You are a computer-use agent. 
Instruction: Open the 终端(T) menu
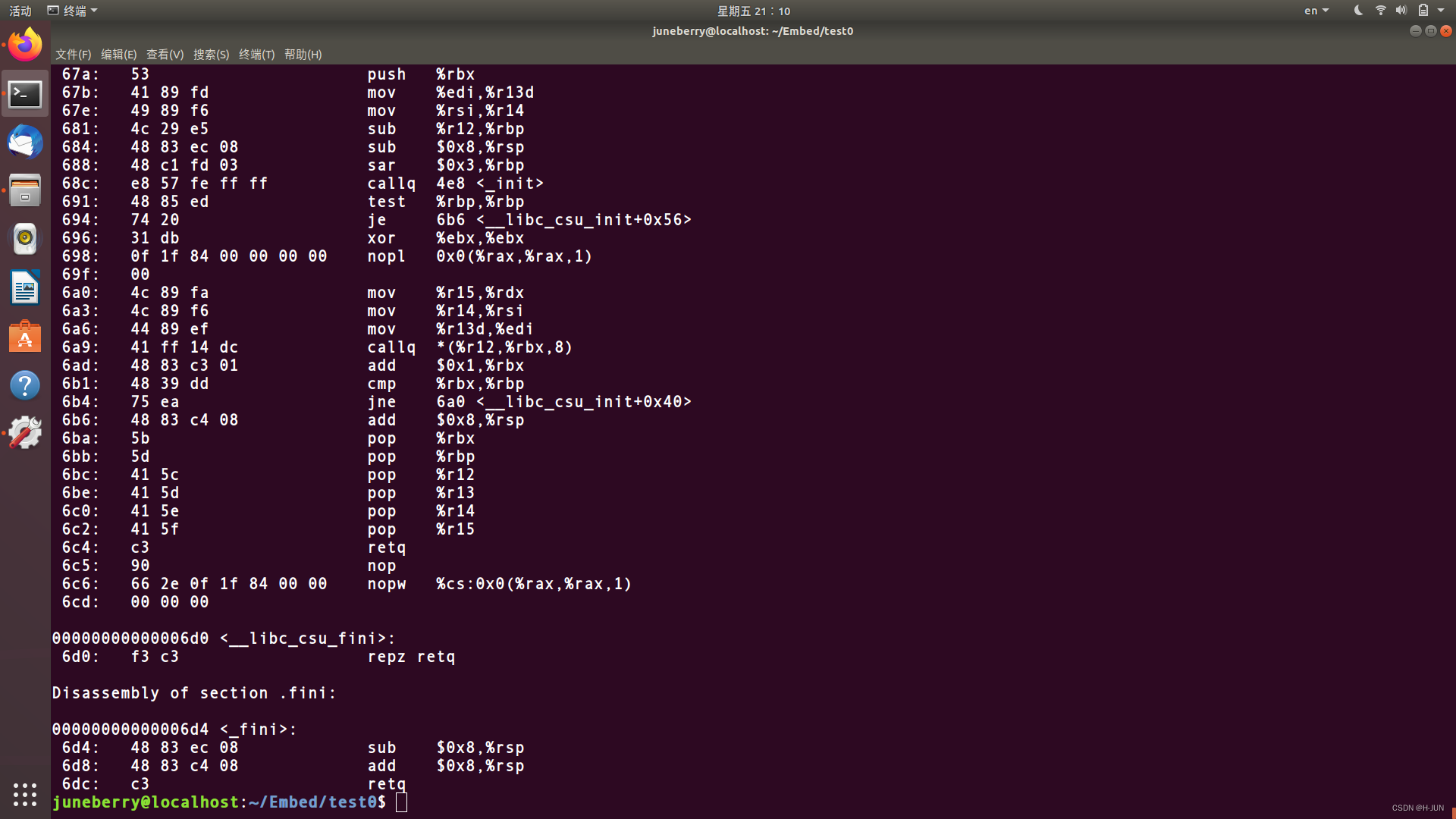pos(256,55)
